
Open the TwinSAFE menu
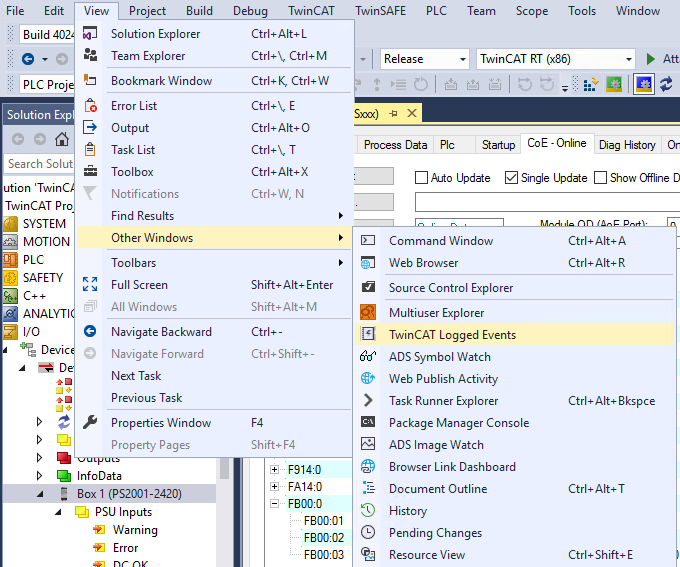pyautogui.click(x=381, y=11)
